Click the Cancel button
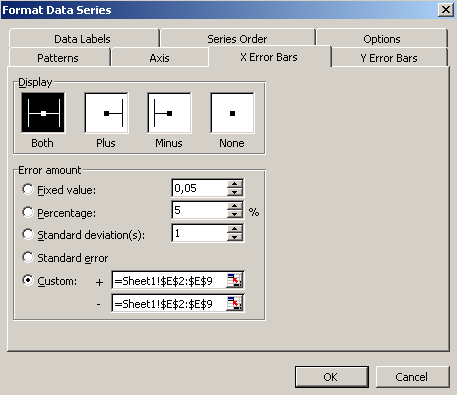 pos(412,377)
